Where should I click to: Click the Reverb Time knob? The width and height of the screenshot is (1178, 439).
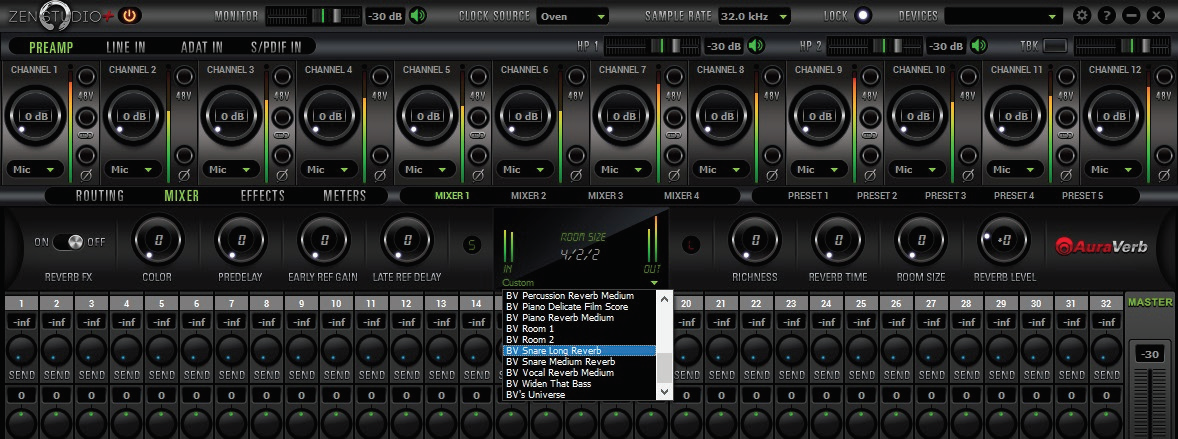point(838,240)
